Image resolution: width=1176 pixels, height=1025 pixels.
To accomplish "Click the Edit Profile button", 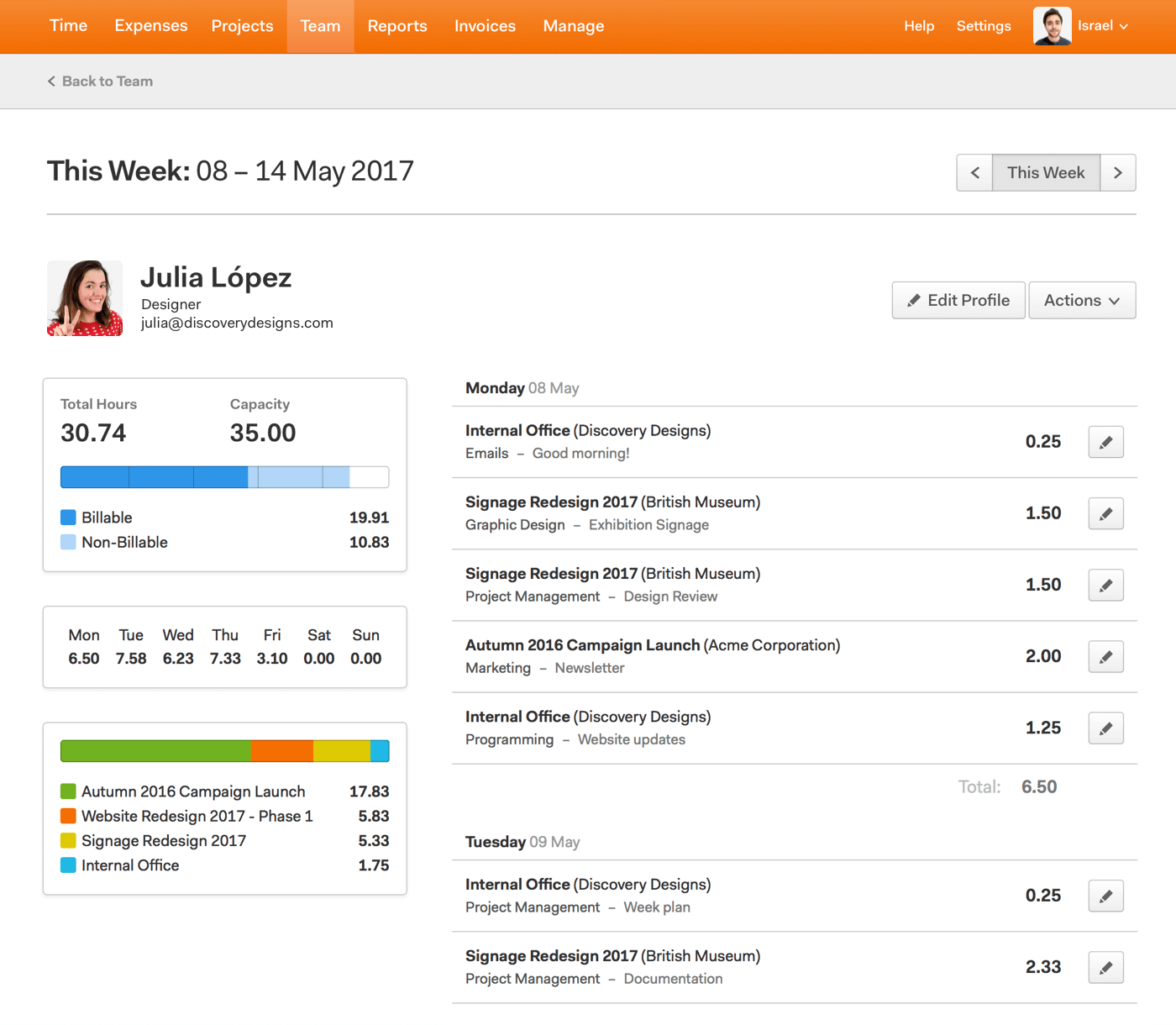I will tap(958, 300).
